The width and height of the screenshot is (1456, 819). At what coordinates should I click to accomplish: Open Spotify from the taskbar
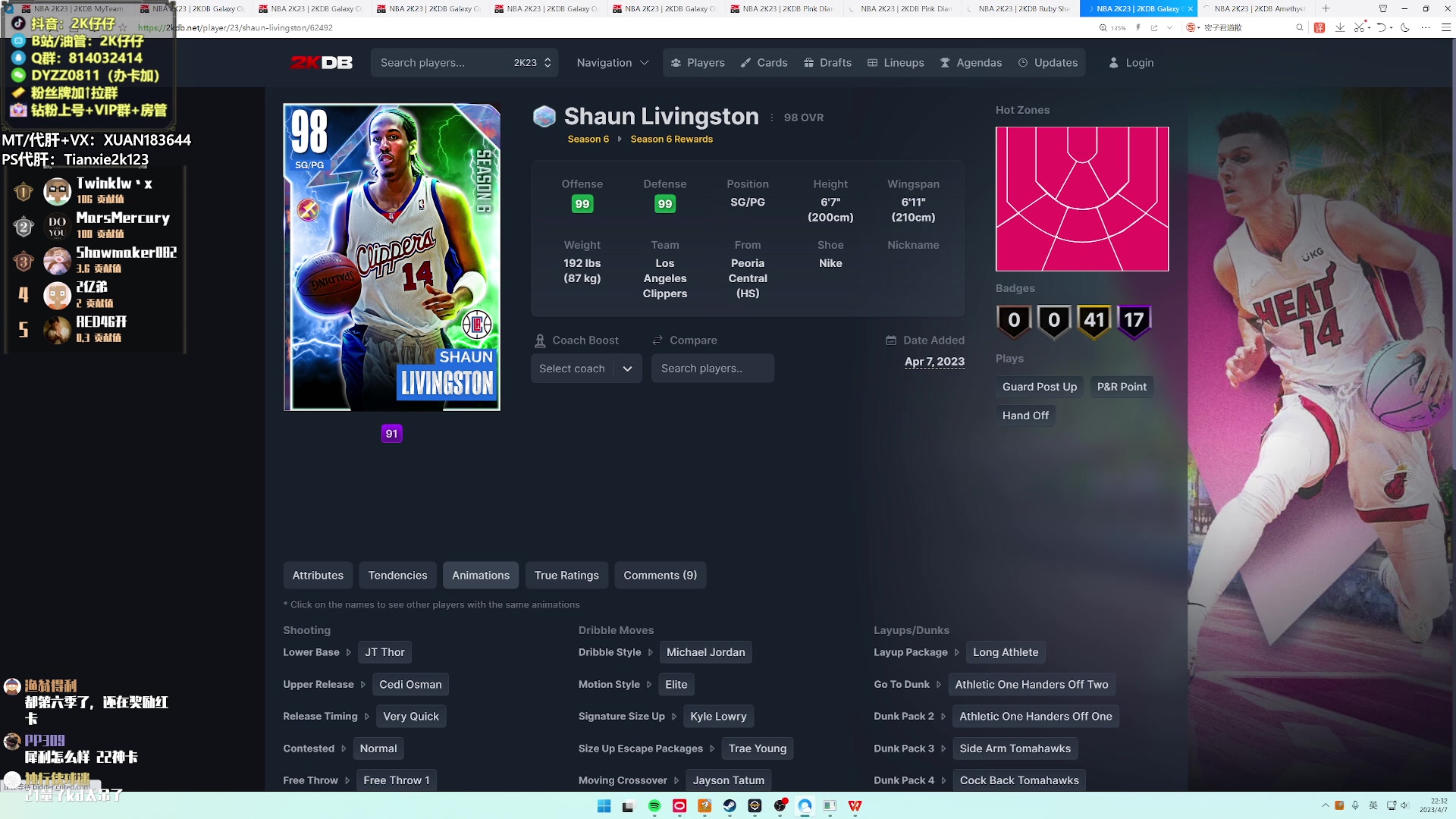[654, 806]
